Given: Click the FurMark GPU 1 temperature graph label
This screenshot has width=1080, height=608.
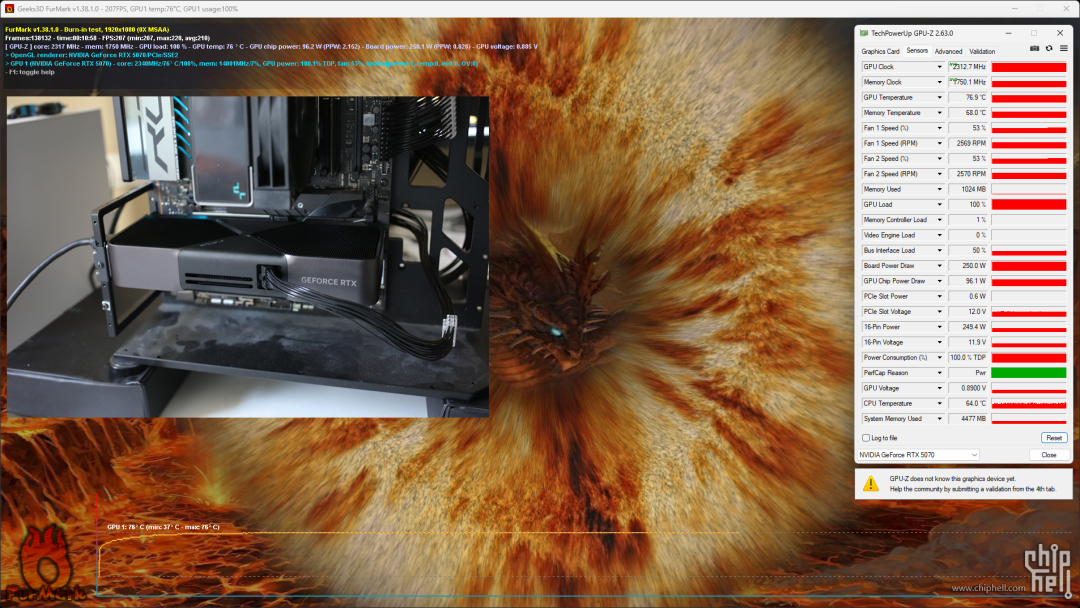Looking at the screenshot, I should pyautogui.click(x=163, y=527).
